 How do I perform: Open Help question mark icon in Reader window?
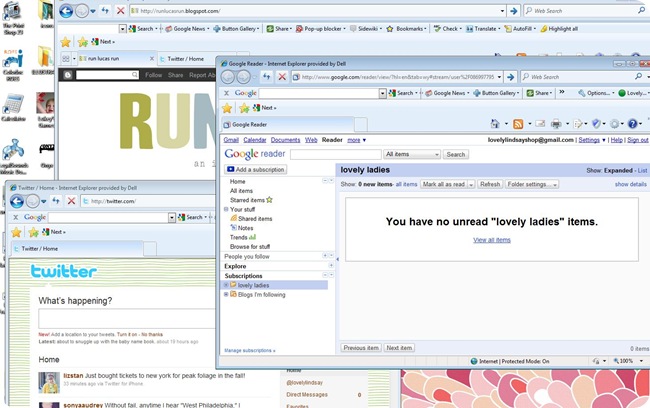(x=632, y=124)
